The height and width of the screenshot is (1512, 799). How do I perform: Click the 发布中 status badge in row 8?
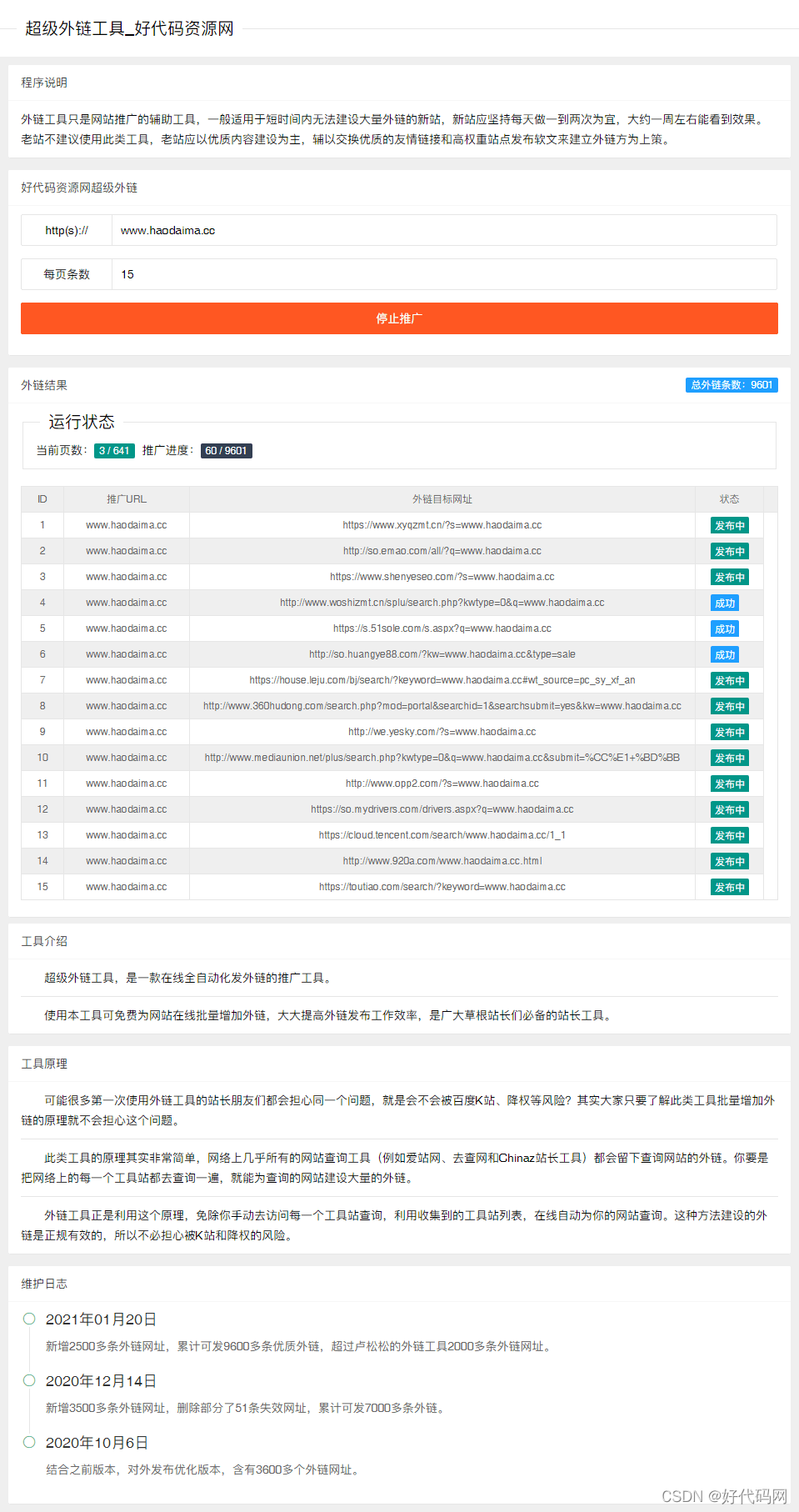tap(729, 707)
